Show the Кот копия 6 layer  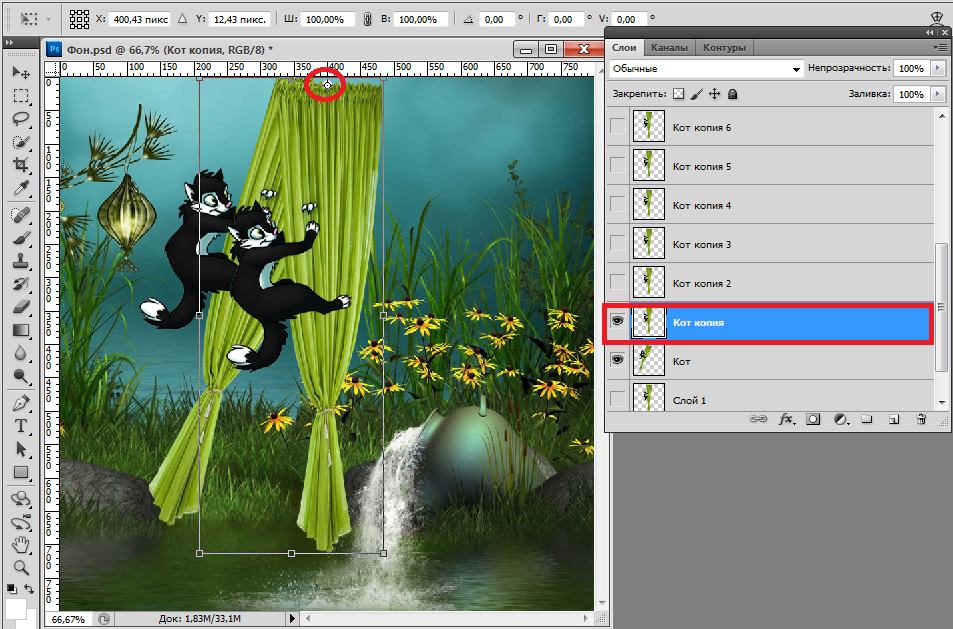click(x=618, y=126)
